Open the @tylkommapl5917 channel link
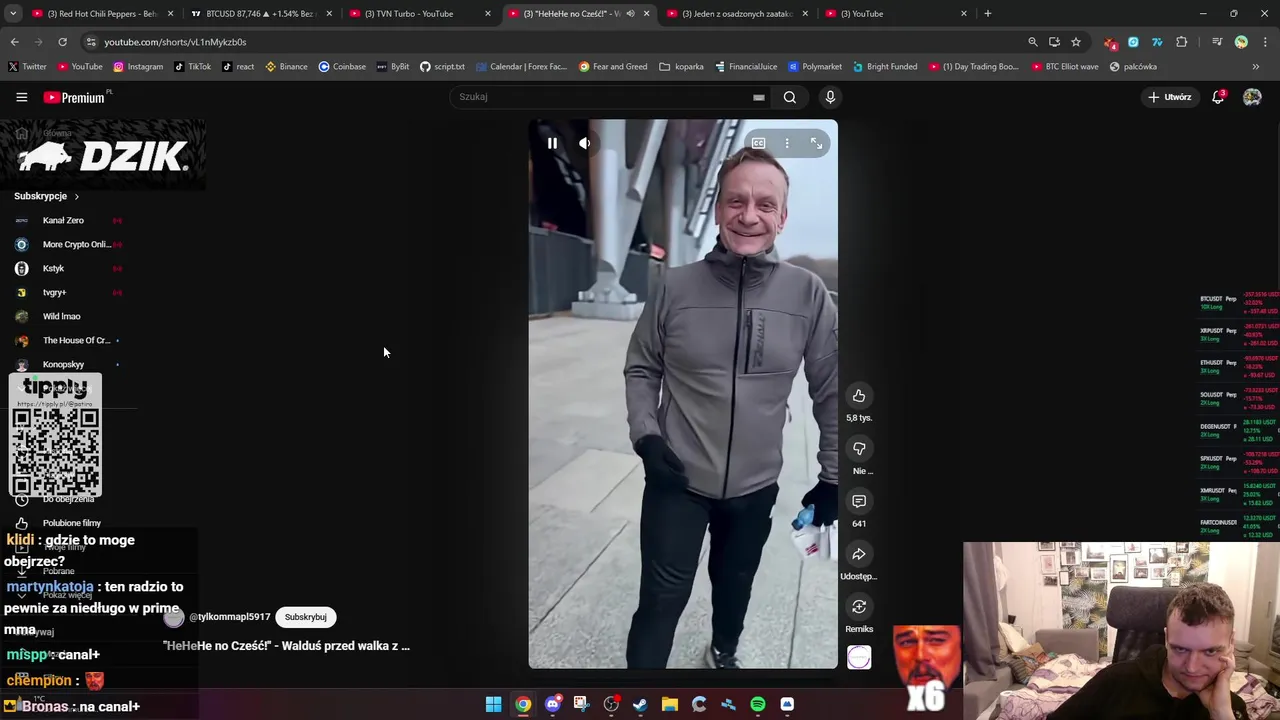This screenshot has width=1280, height=720. point(229,617)
